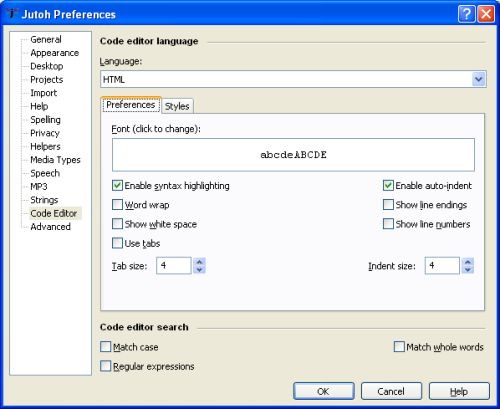
Task: Click the Tab size number field
Action: 174,266
